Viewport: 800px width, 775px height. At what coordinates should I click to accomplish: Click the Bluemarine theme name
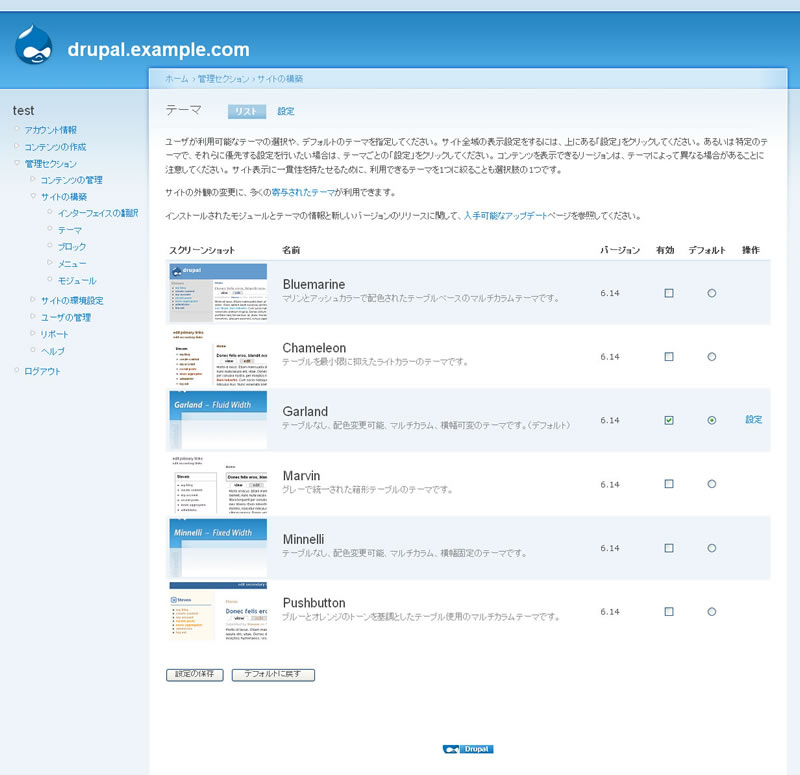point(314,285)
